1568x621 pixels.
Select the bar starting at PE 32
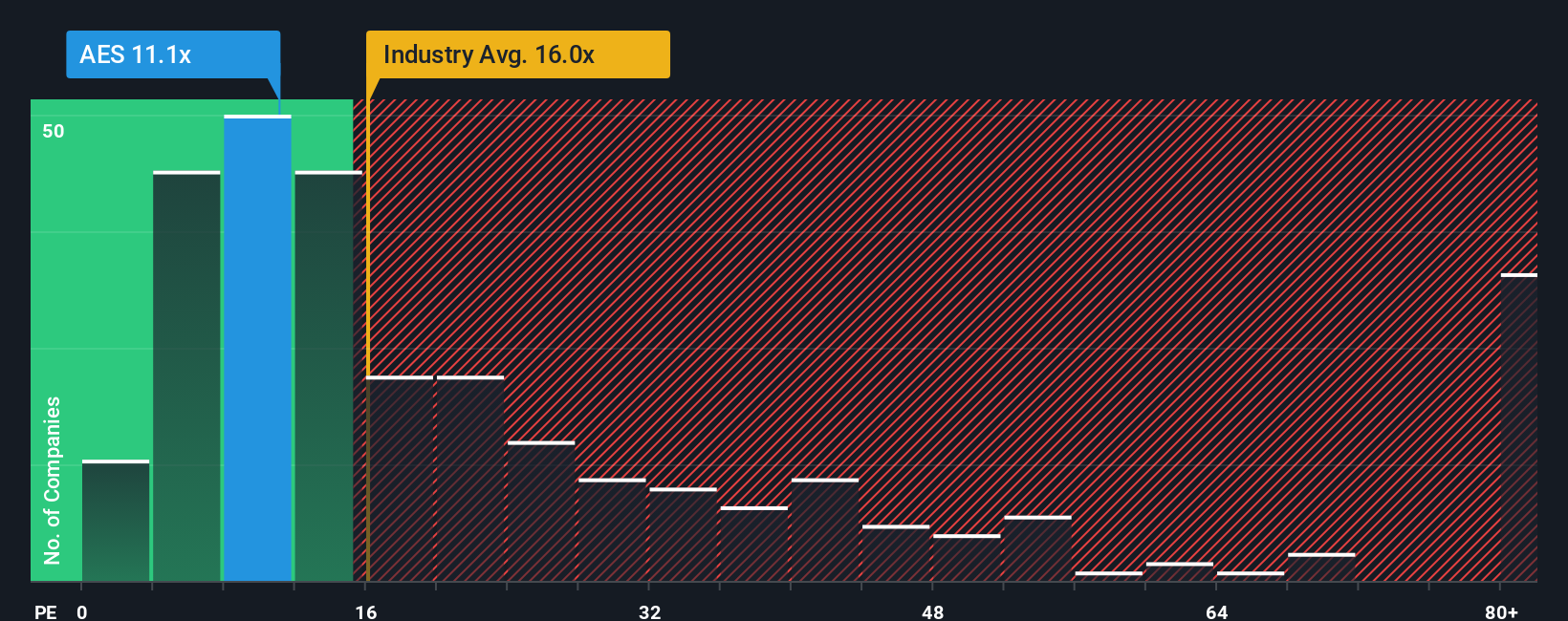(x=683, y=535)
